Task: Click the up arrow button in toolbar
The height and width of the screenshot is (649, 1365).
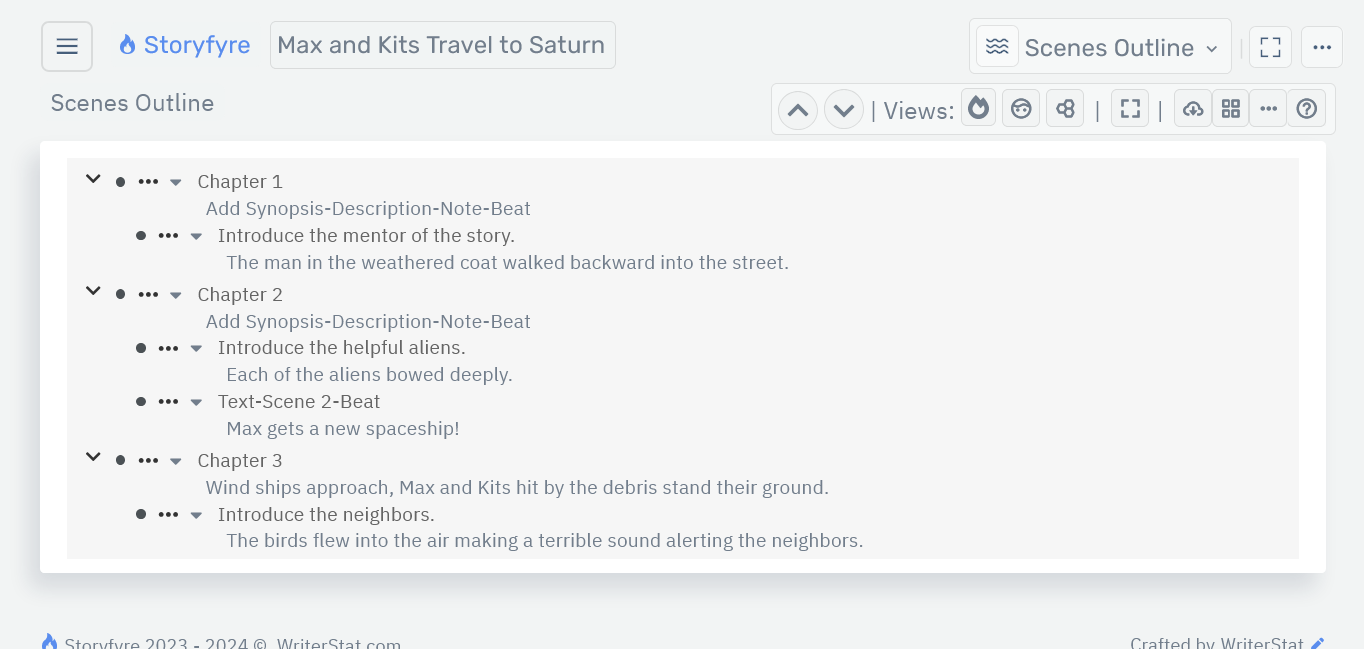Action: click(x=798, y=110)
